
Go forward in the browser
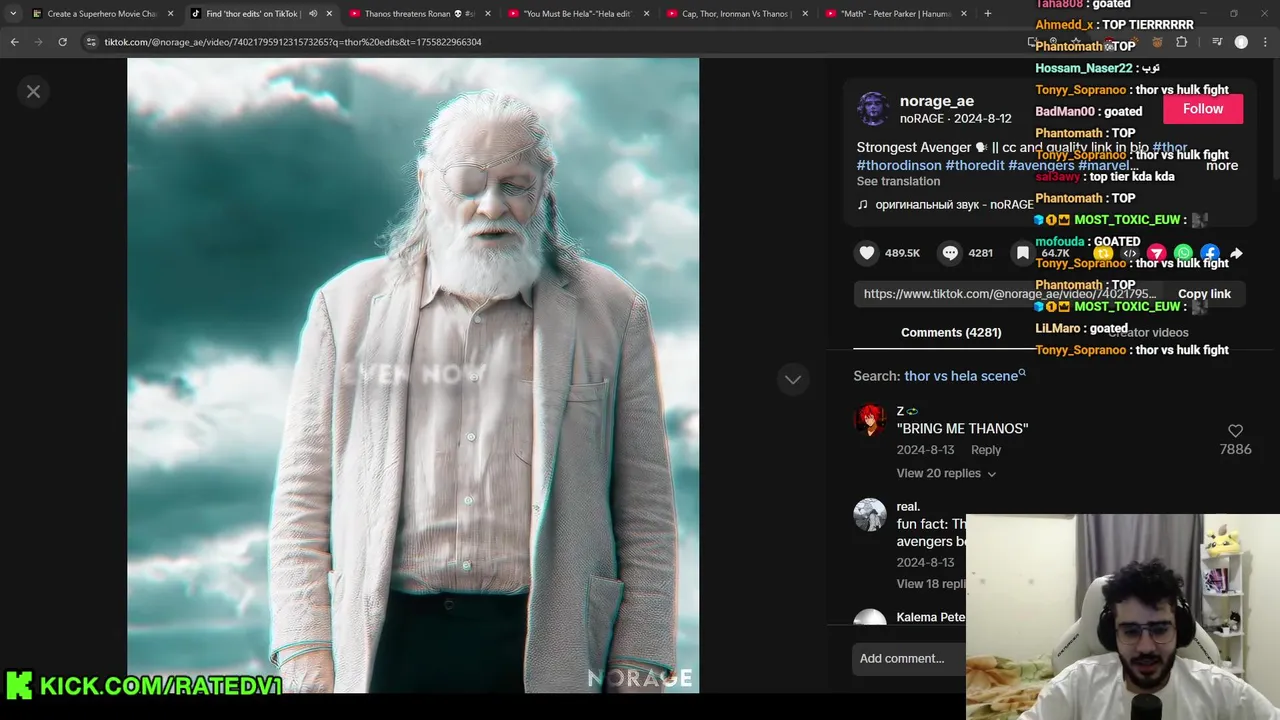39,42
